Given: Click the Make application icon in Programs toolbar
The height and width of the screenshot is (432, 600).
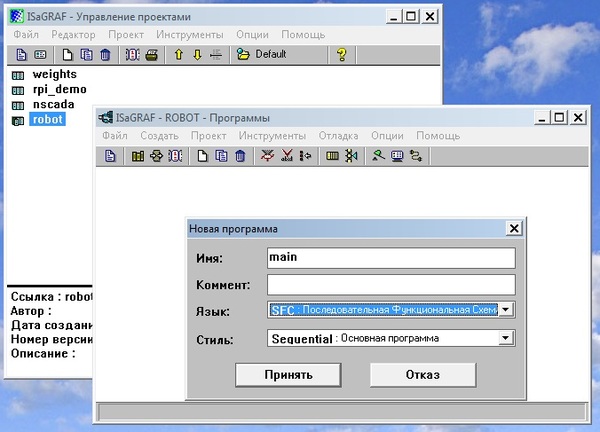Looking at the screenshot, I should 267,156.
